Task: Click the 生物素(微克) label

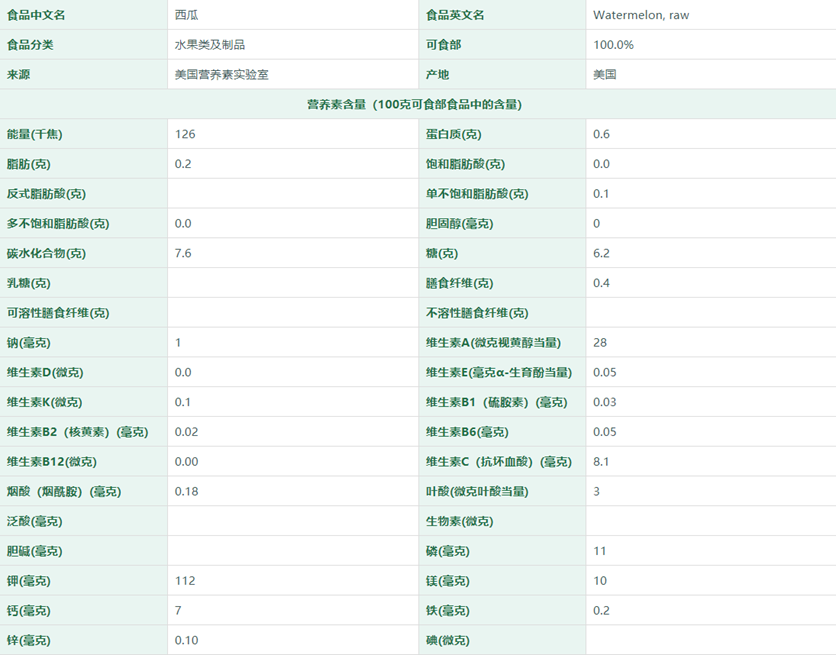Action: click(x=459, y=521)
